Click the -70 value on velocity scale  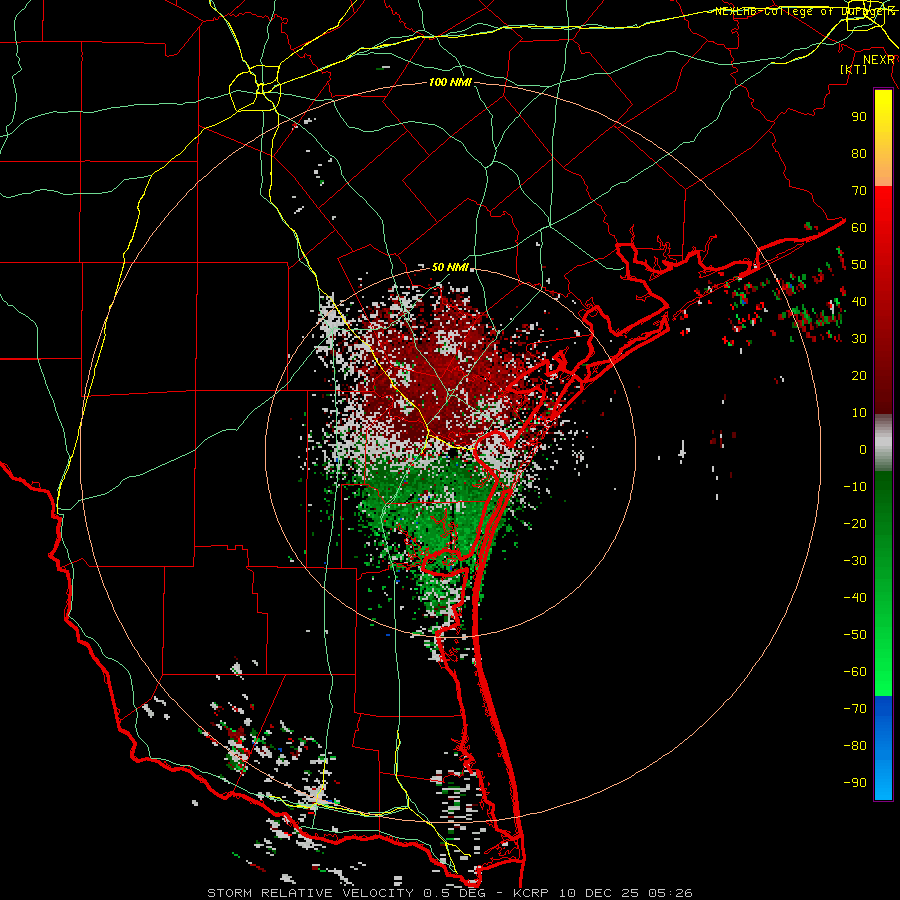coord(855,709)
